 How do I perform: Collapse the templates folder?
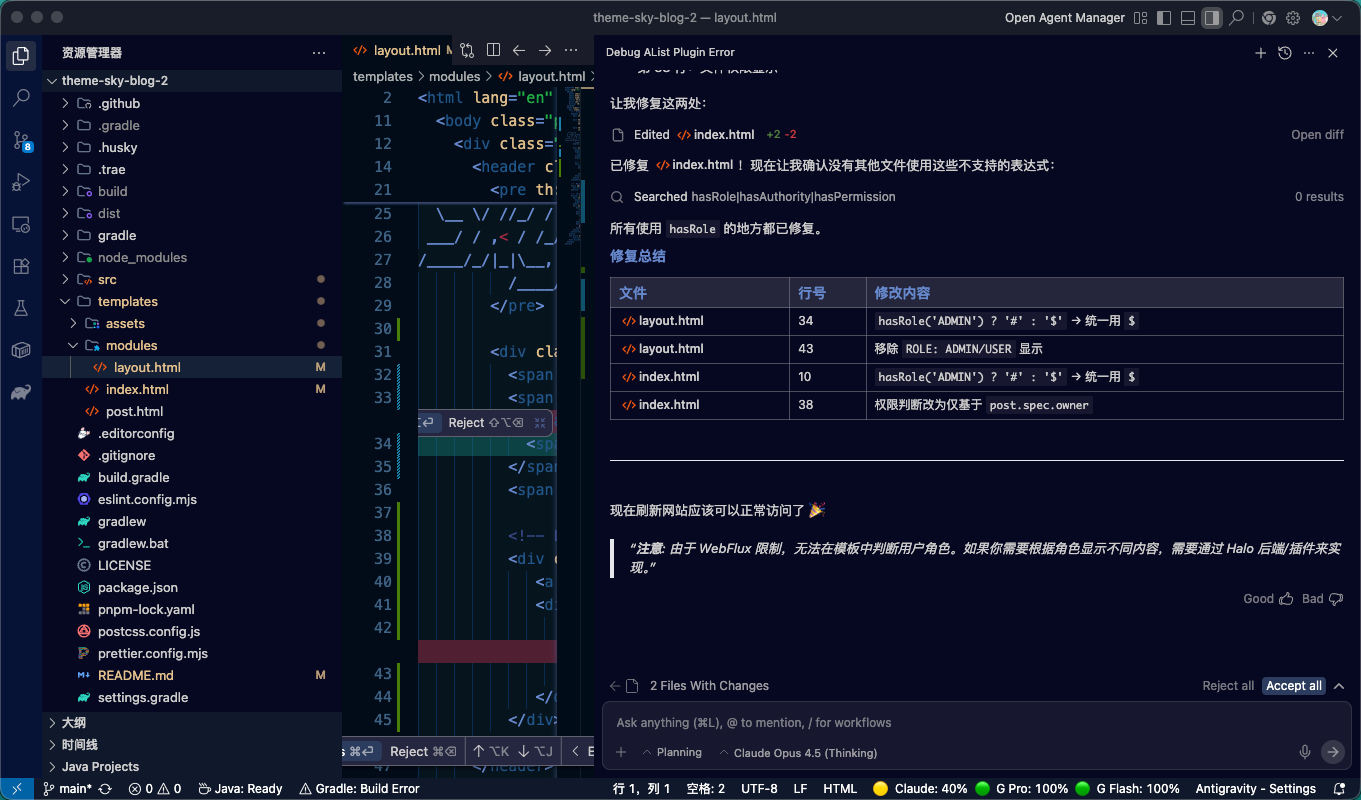[127, 301]
